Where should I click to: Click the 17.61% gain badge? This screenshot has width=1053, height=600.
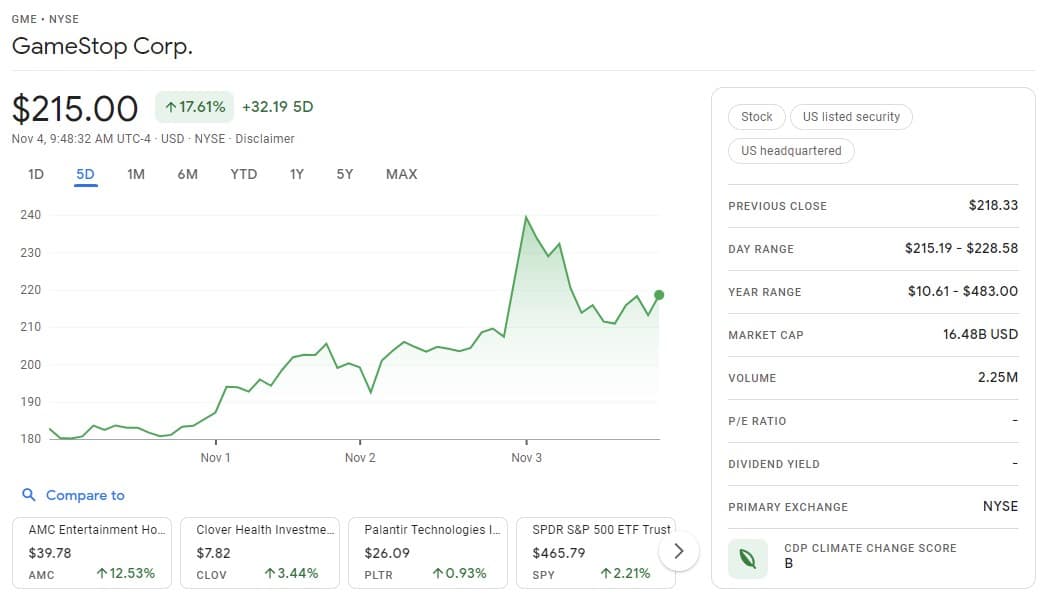(x=195, y=107)
